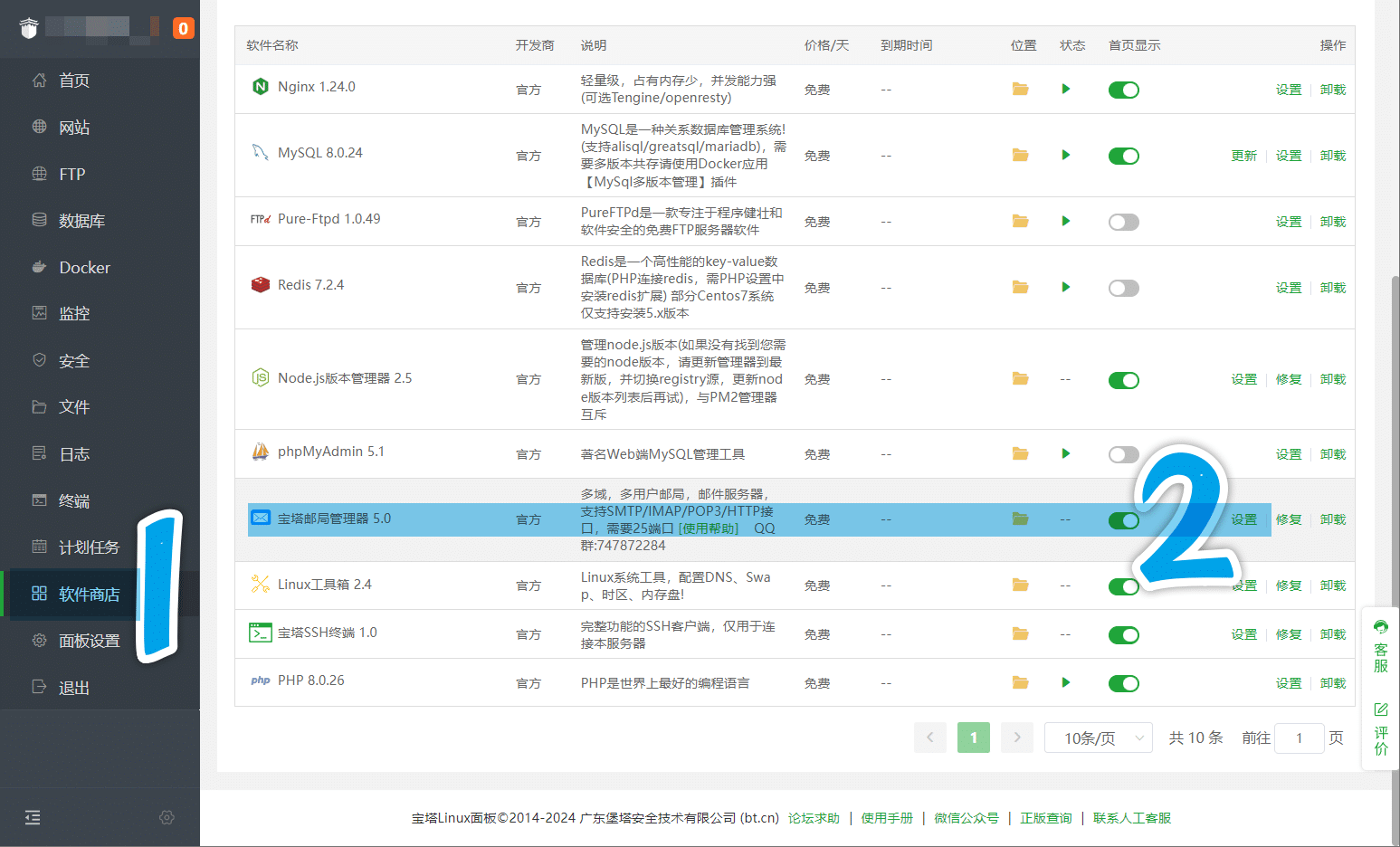Click 设置 for Nginx 1.24.0
The height and width of the screenshot is (847, 1400).
1289,90
